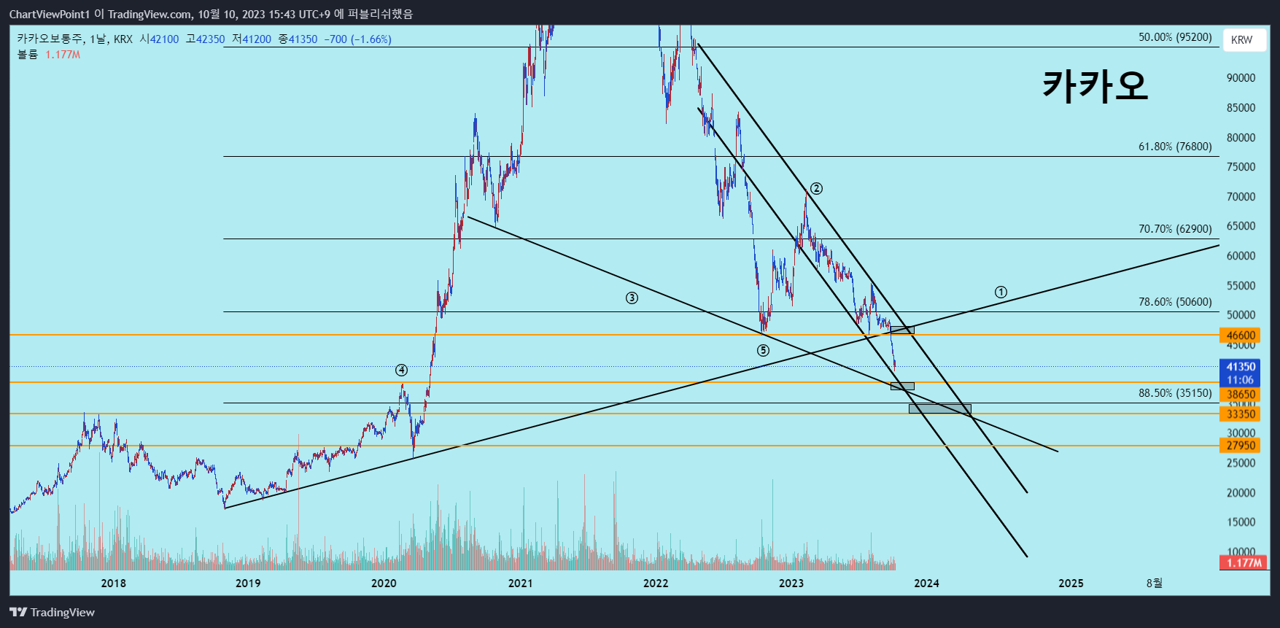Click the orange 27950 price label
This screenshot has height=628, width=1280.
click(x=1241, y=445)
